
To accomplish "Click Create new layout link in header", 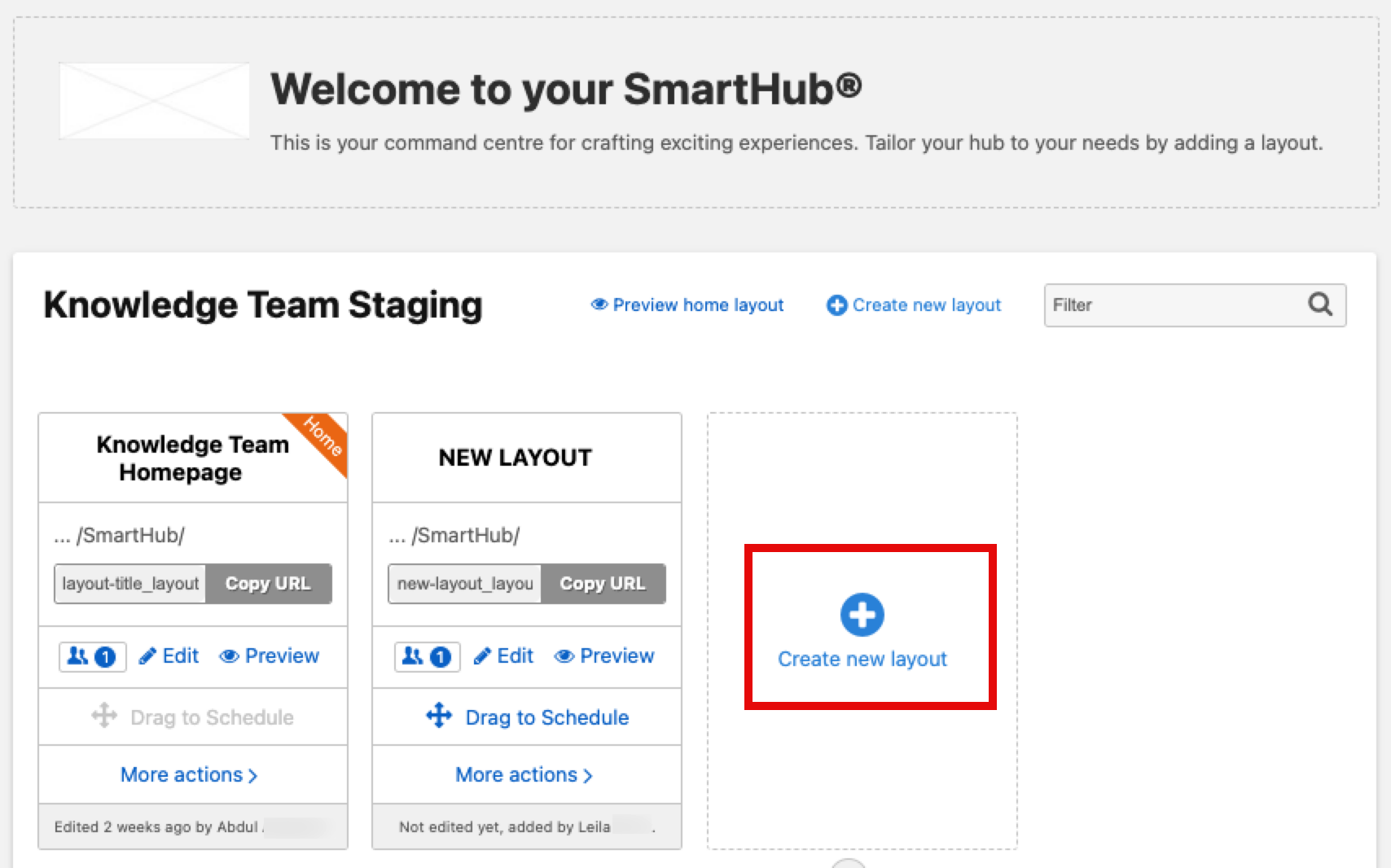I will (x=914, y=305).
